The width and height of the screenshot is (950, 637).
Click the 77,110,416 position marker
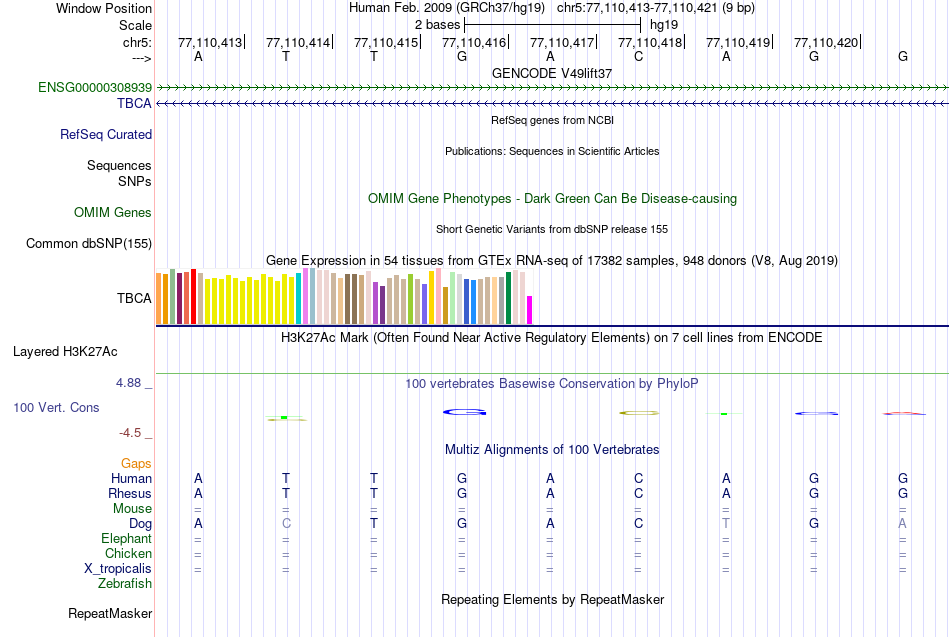point(474,42)
